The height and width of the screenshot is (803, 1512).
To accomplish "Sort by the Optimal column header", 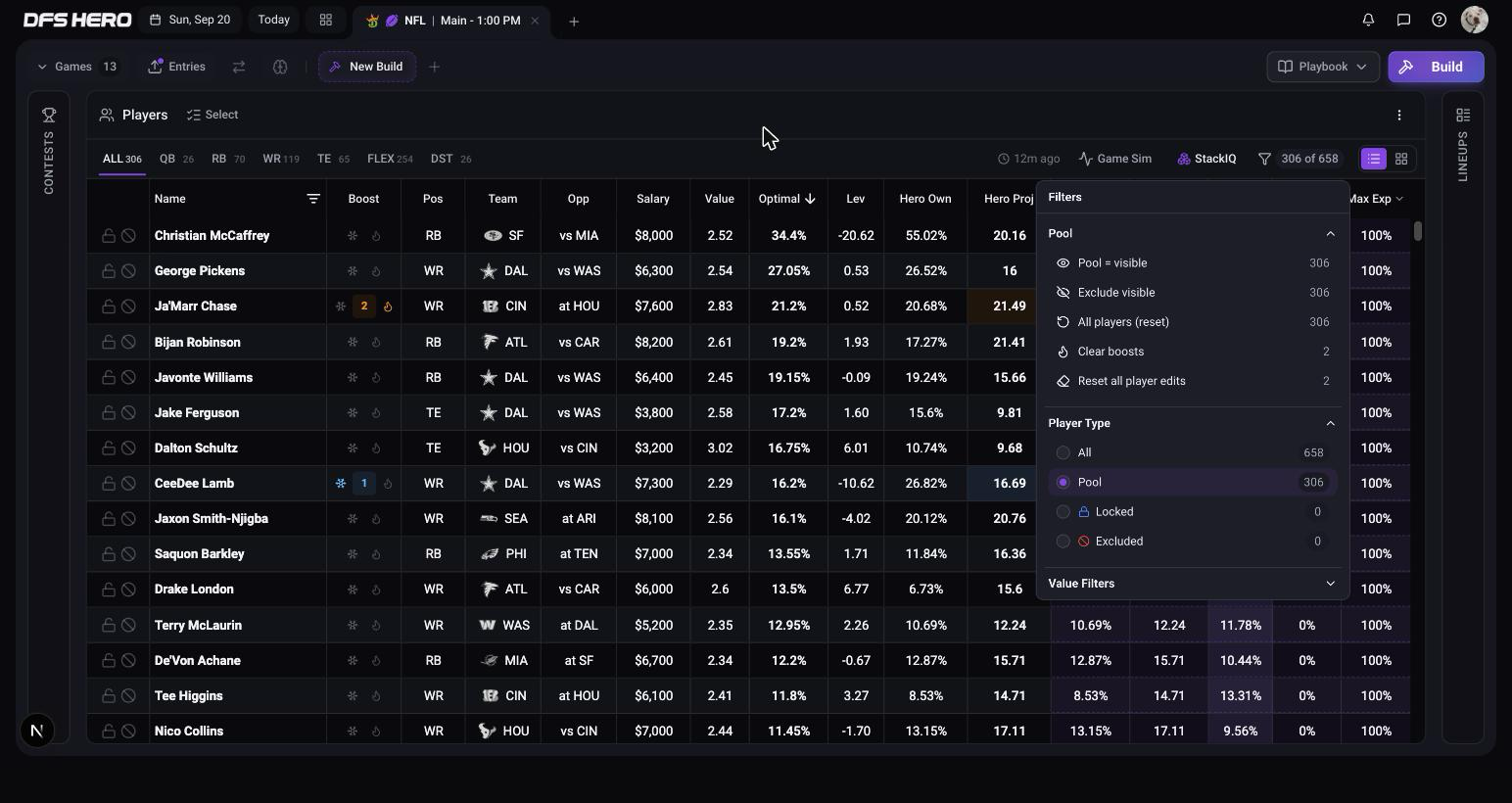I will pyautogui.click(x=787, y=199).
